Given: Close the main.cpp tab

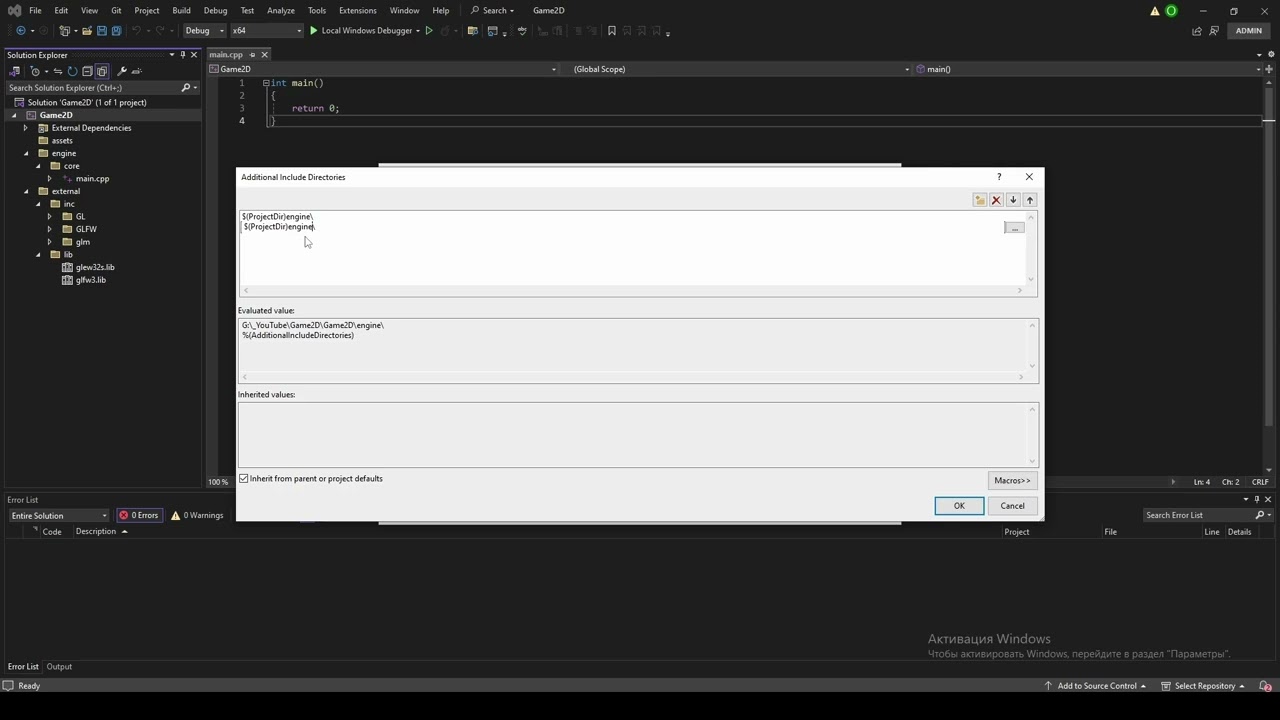Looking at the screenshot, I should [x=265, y=55].
